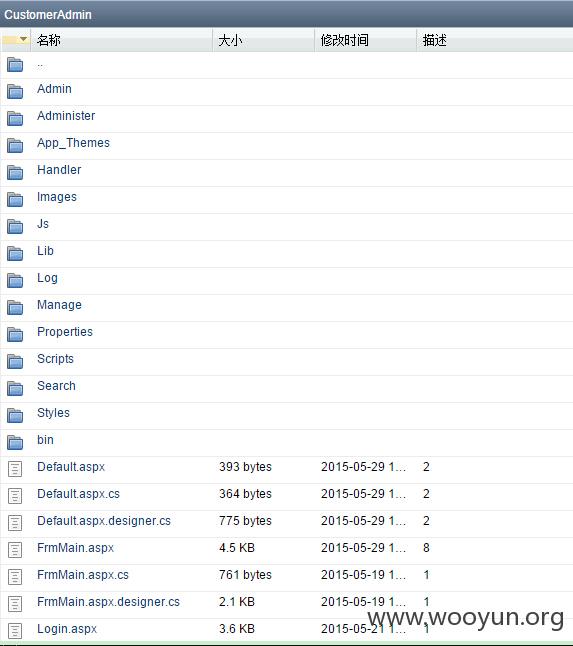Open the Search folder name
The image size is (573, 646).
point(56,386)
